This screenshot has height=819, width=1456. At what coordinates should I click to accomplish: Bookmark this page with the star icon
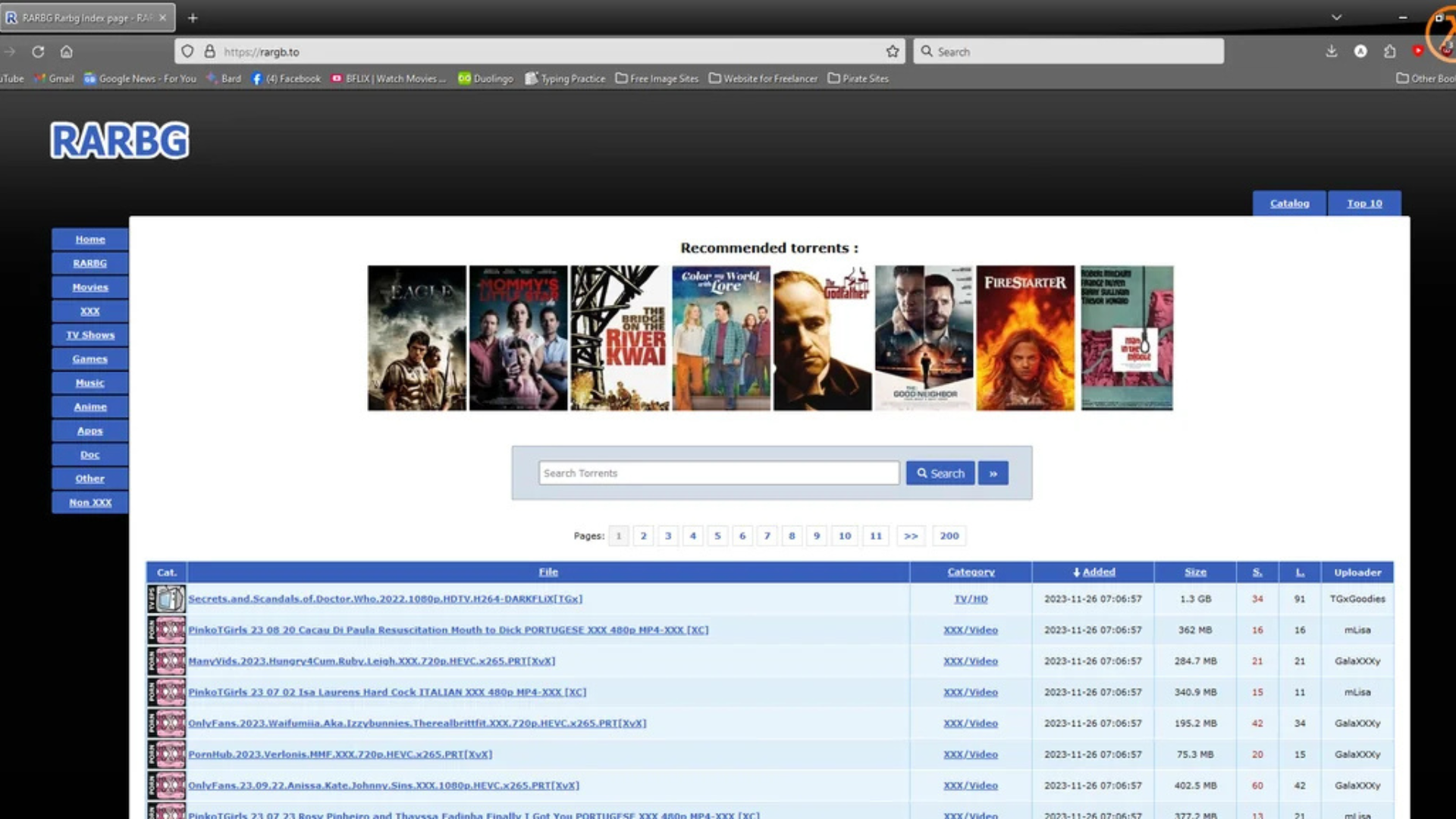893,52
